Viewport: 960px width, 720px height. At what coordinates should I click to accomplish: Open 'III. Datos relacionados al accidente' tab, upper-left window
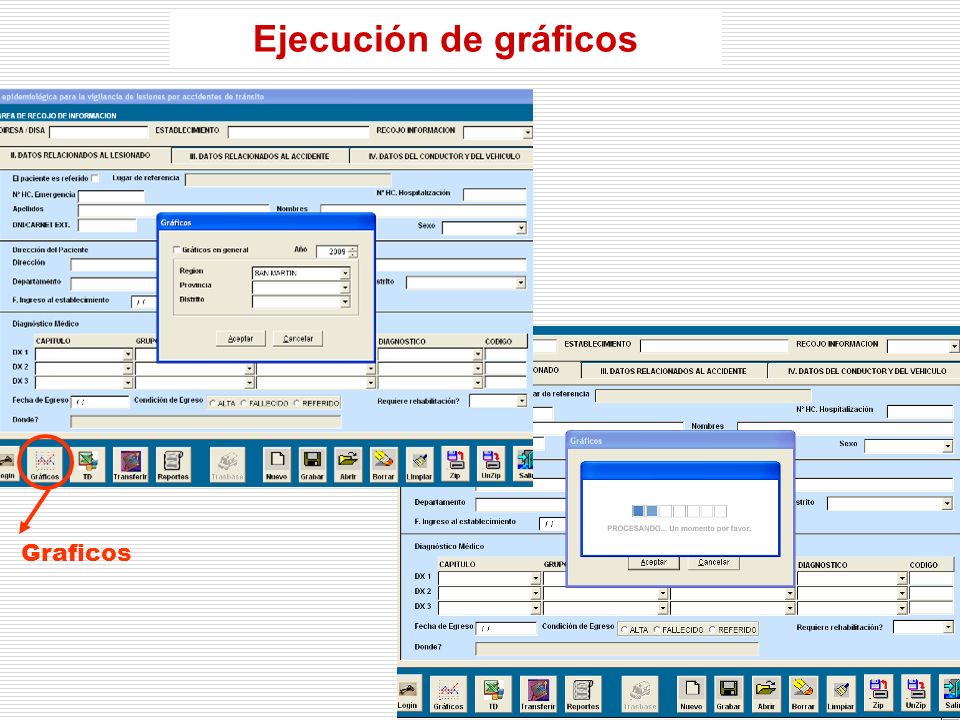click(x=260, y=156)
